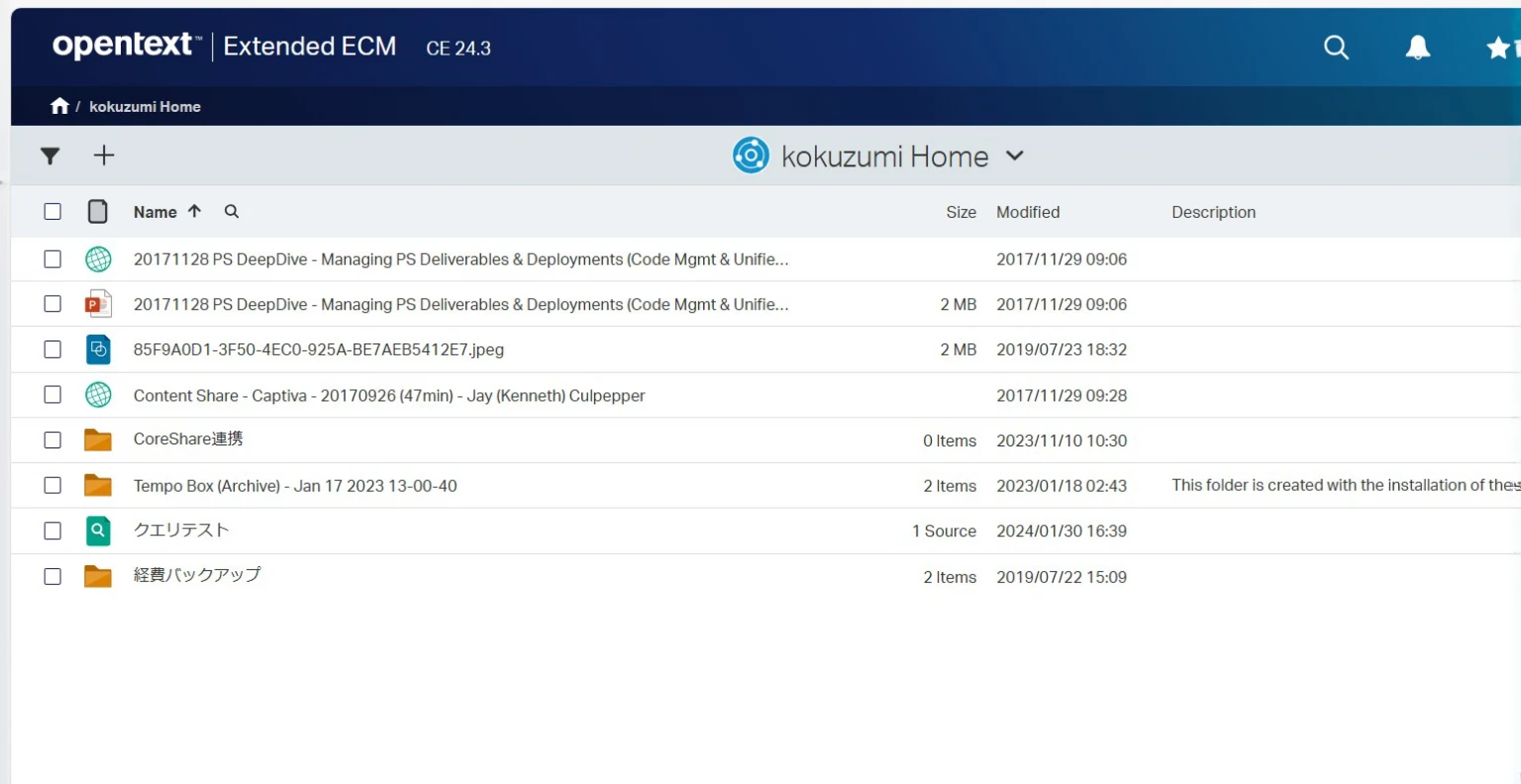Tick the クエリテスト row checkbox

52,532
